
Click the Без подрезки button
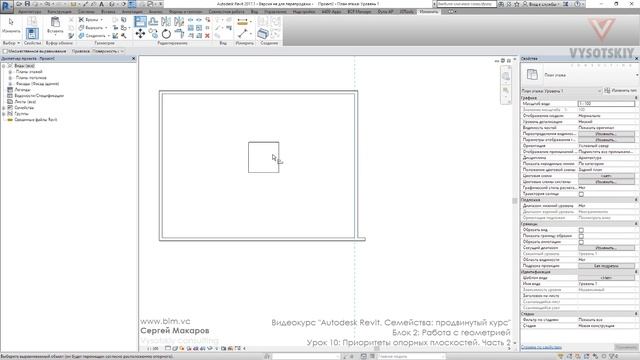point(606,266)
